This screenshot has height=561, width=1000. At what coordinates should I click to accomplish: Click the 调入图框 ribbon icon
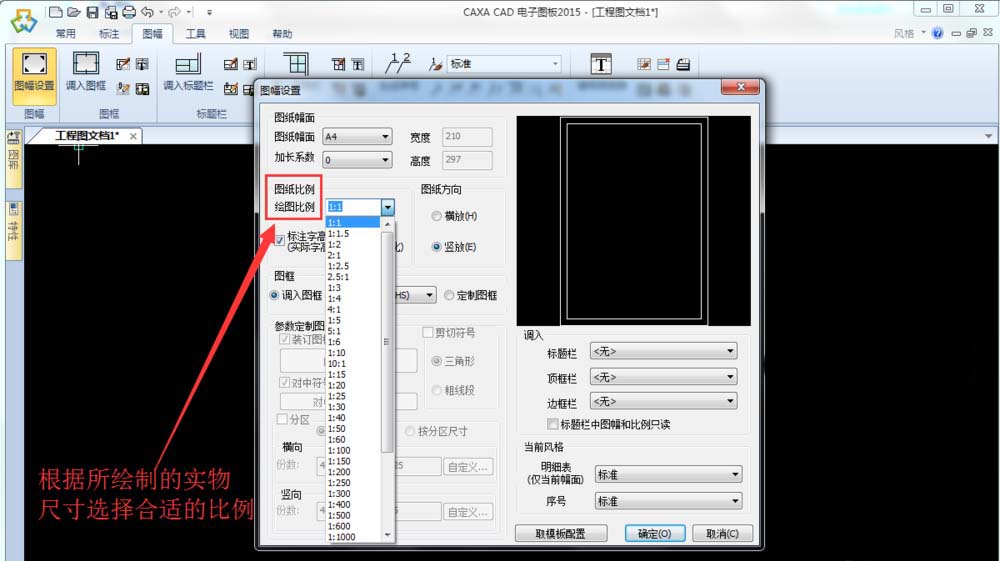click(x=85, y=71)
